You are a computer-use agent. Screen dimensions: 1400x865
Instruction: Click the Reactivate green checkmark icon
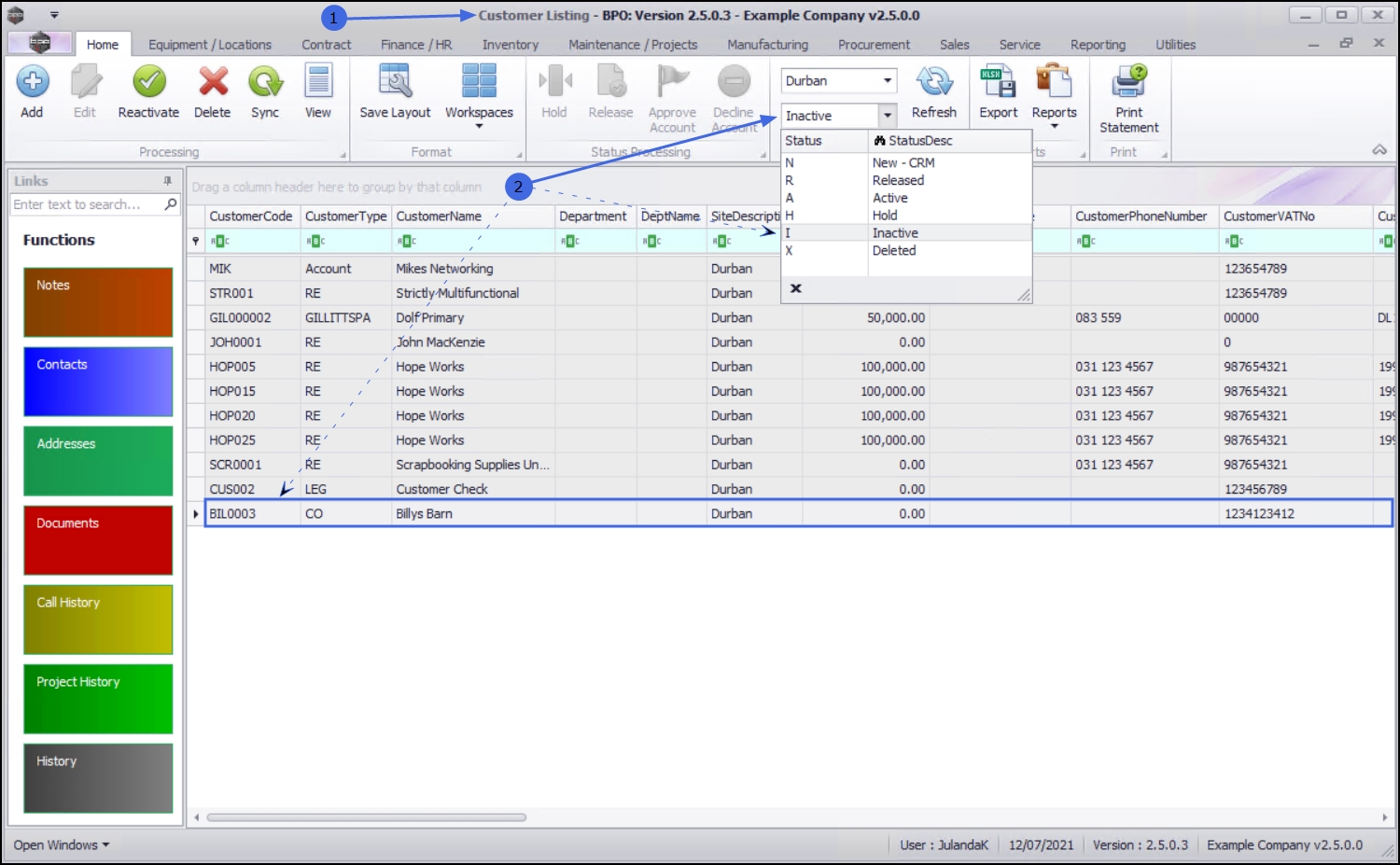pyautogui.click(x=148, y=82)
